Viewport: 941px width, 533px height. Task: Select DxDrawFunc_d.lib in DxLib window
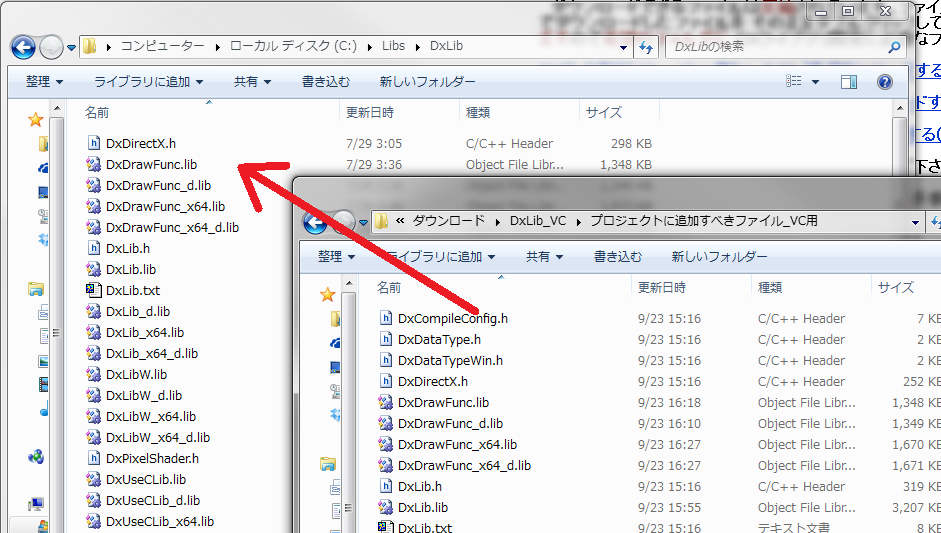pos(158,185)
